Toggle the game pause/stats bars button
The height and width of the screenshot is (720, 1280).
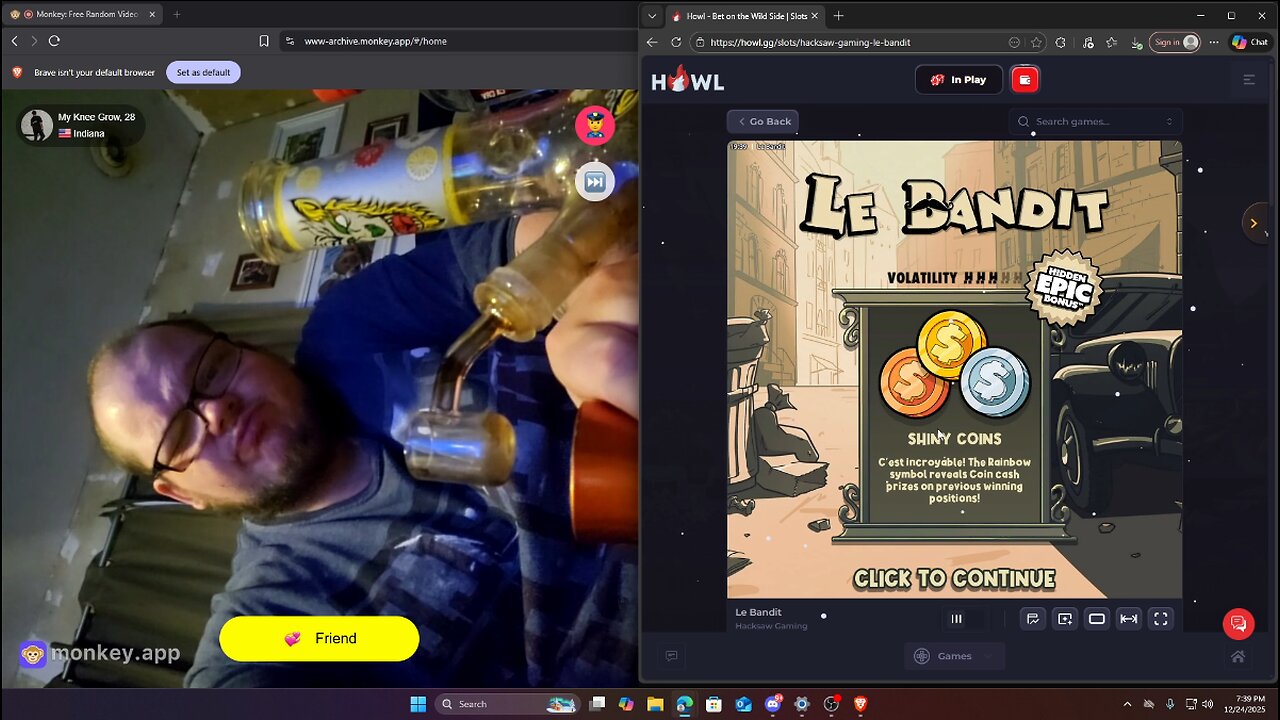point(956,619)
